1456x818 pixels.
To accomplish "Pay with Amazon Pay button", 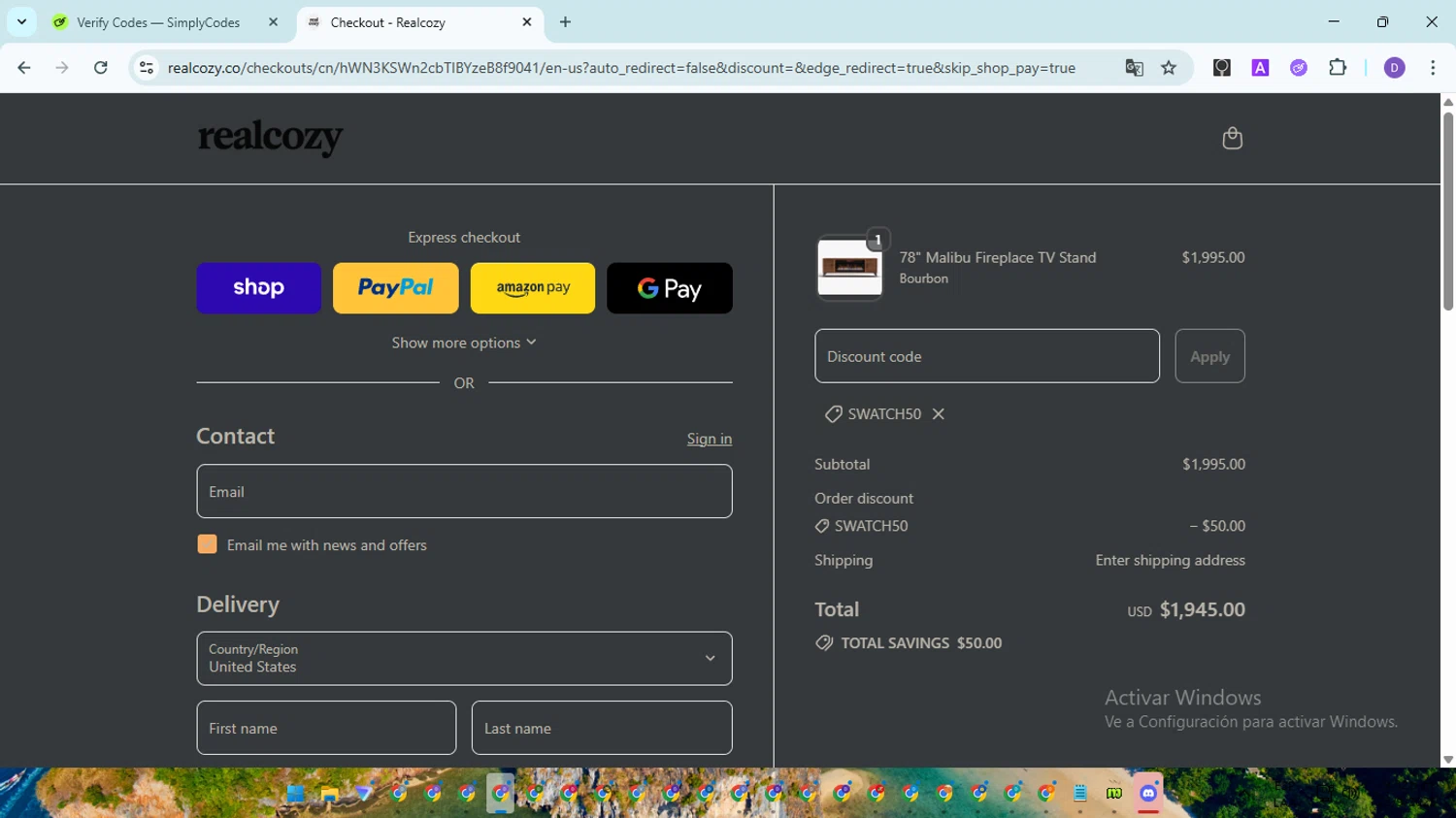I will click(533, 288).
